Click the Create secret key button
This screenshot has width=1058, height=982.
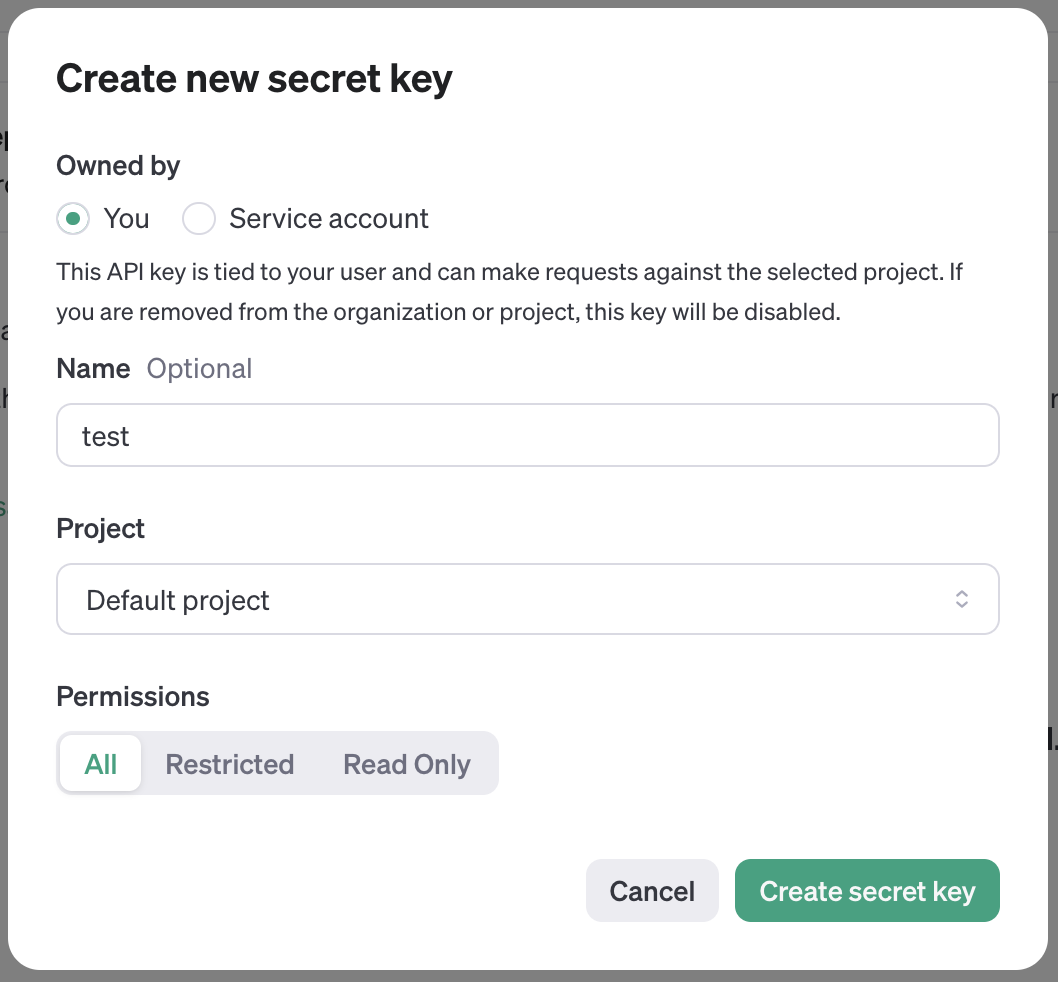(866, 890)
